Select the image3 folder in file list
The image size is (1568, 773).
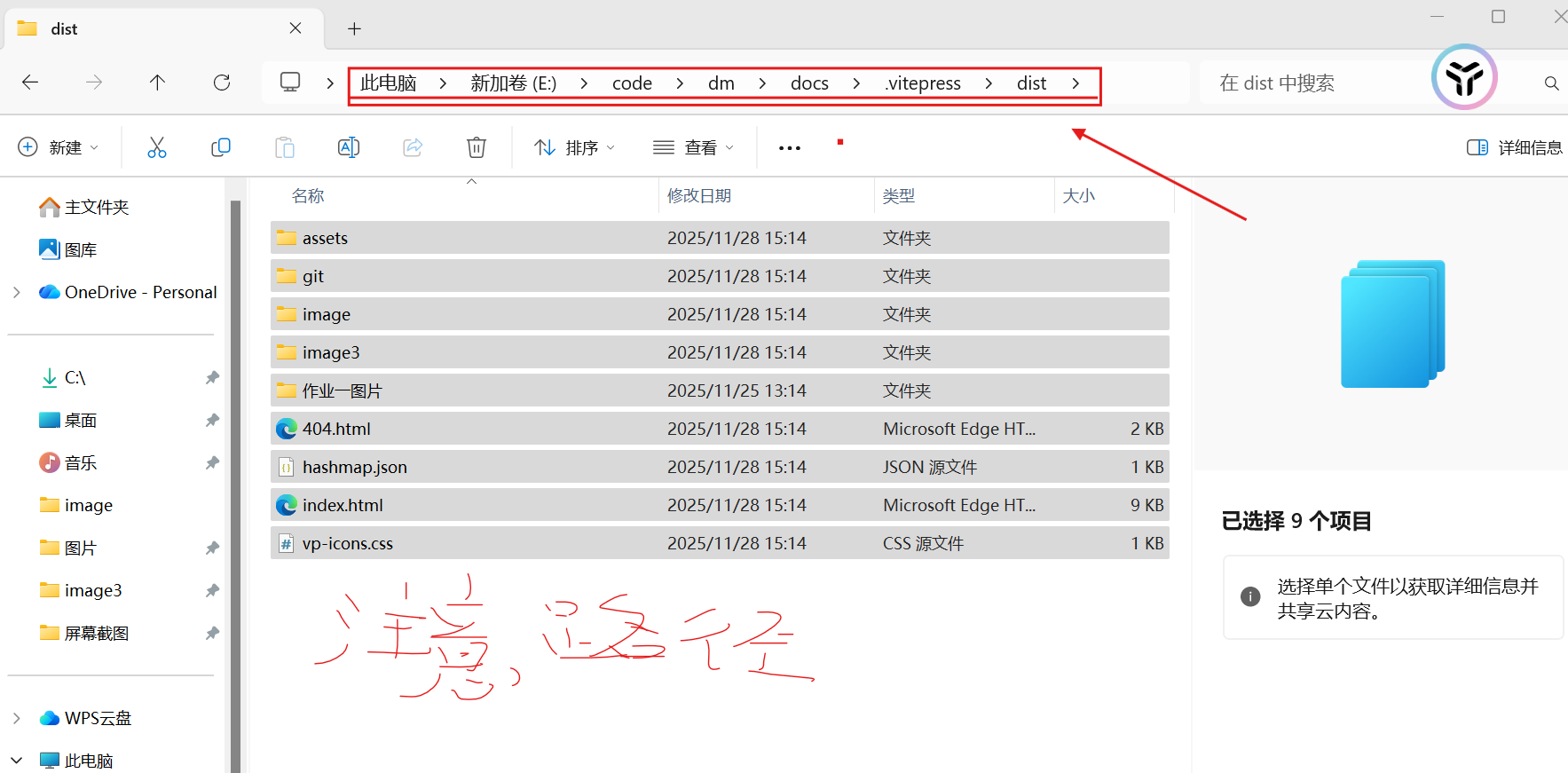720,352
